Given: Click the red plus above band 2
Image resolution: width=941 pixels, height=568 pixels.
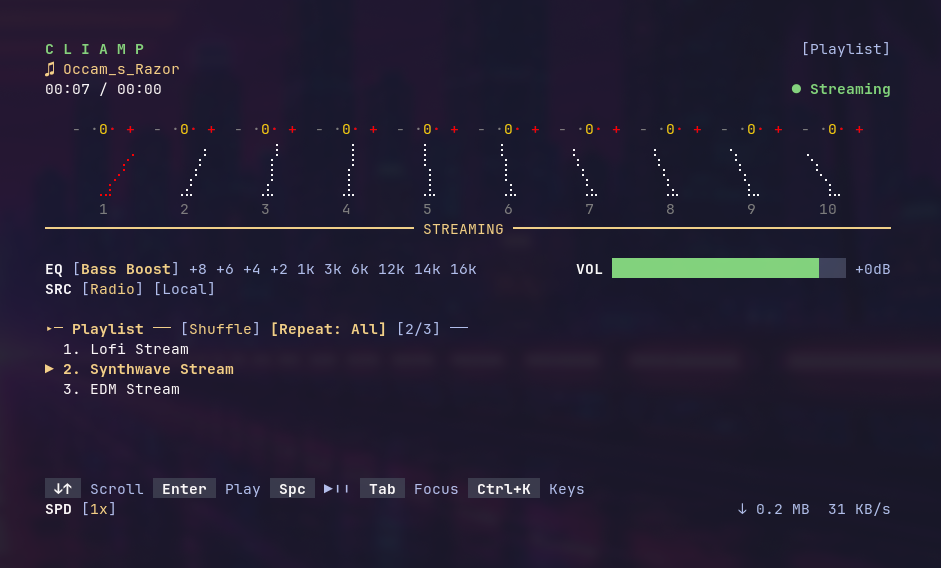Looking at the screenshot, I should (211, 129).
